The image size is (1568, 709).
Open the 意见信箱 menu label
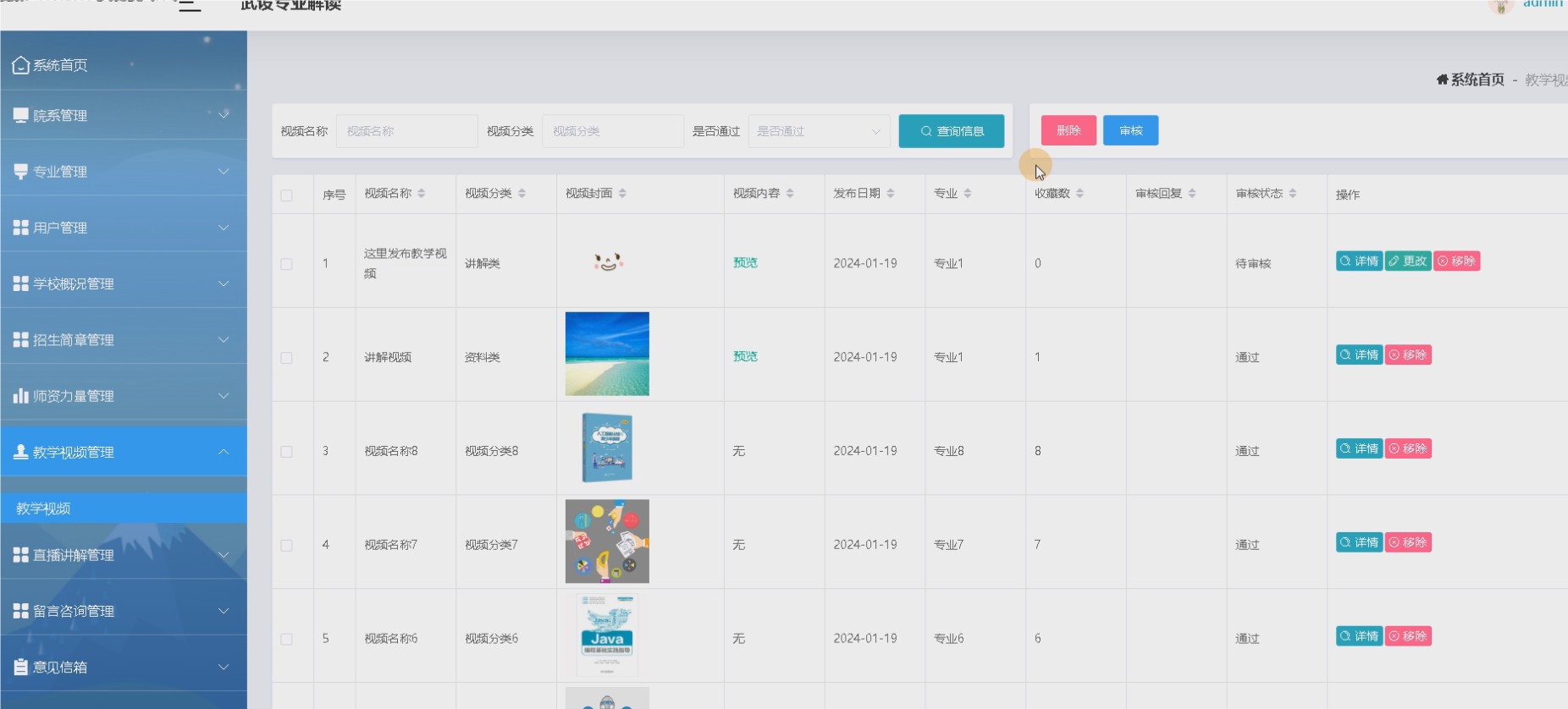click(x=60, y=667)
